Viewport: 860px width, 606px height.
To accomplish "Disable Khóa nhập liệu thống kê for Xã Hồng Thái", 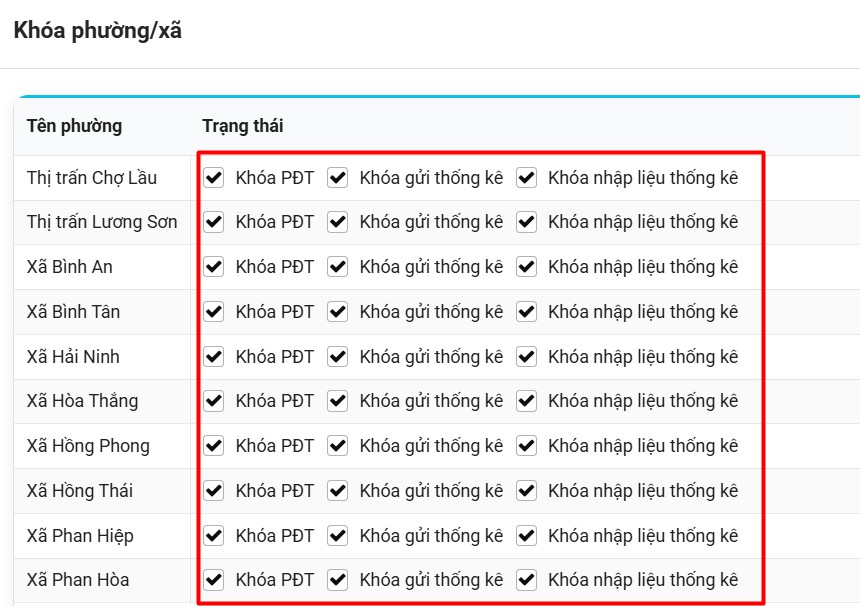I will click(526, 491).
